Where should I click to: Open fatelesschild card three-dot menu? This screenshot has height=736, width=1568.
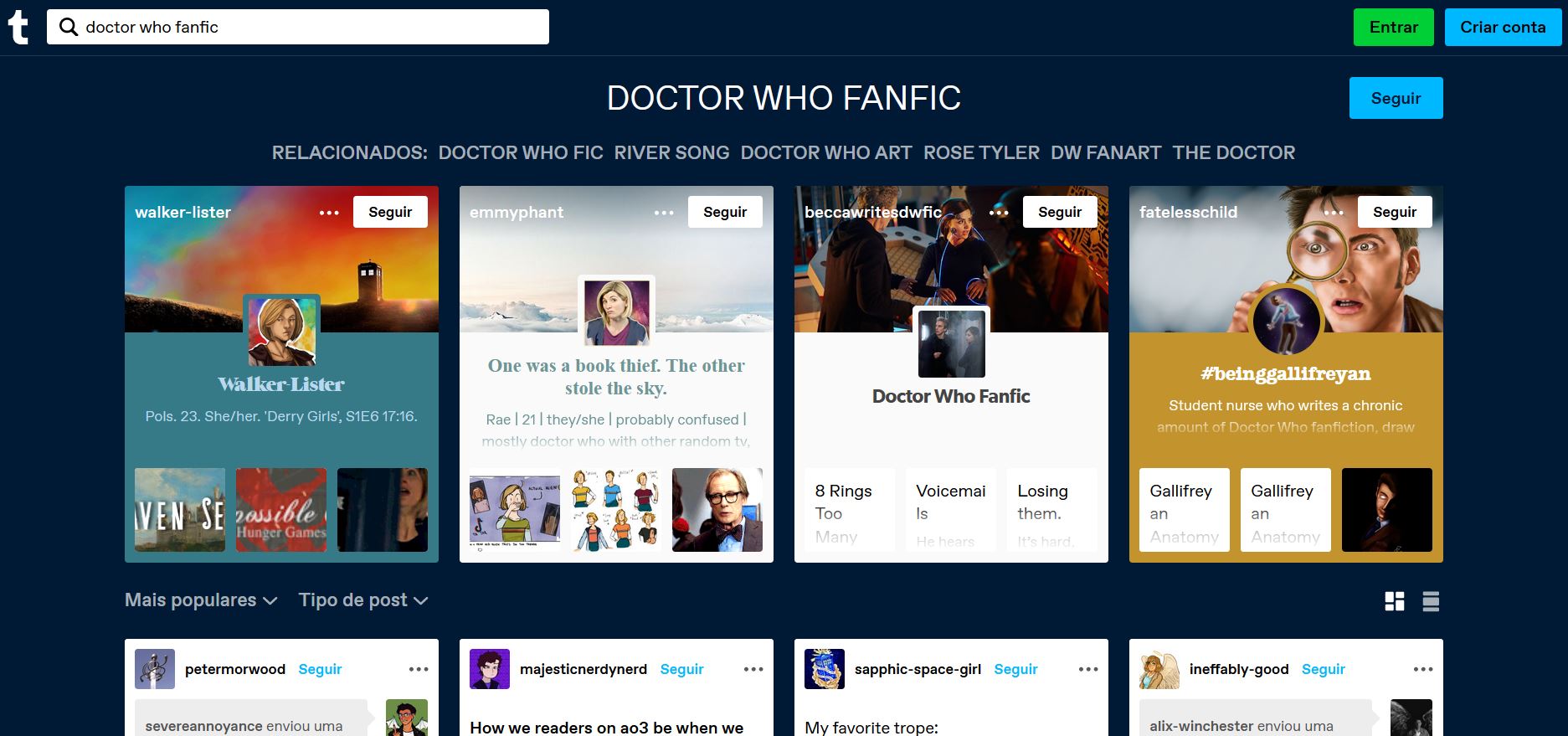[x=1334, y=213]
